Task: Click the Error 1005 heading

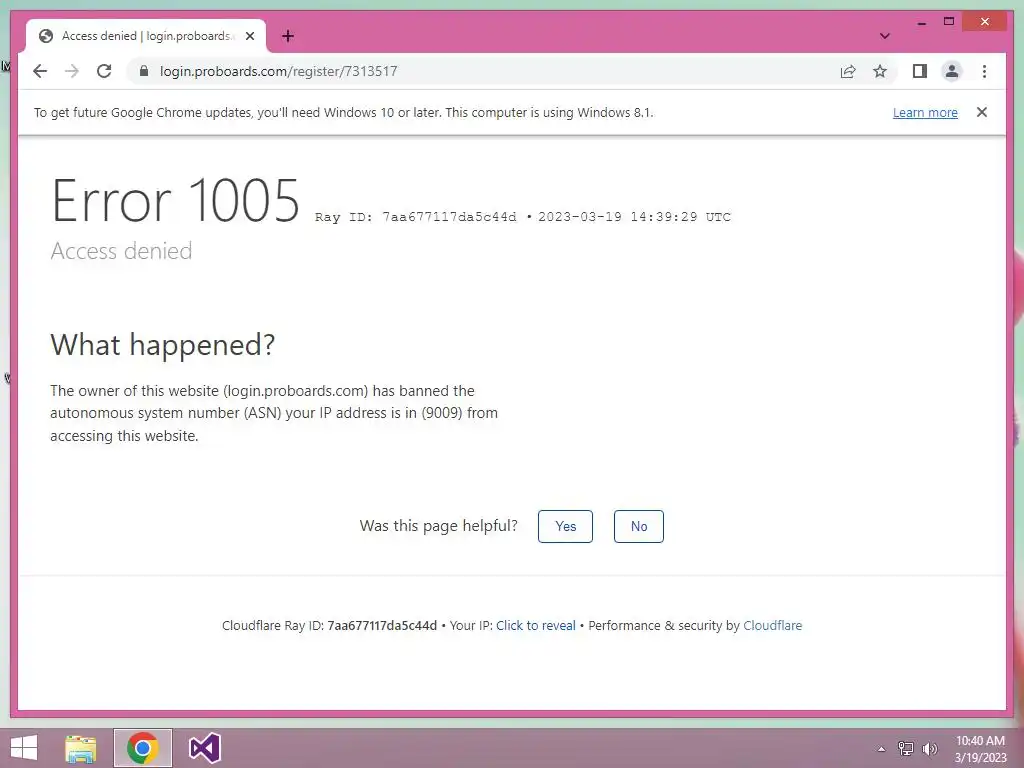Action: pyautogui.click(x=175, y=200)
